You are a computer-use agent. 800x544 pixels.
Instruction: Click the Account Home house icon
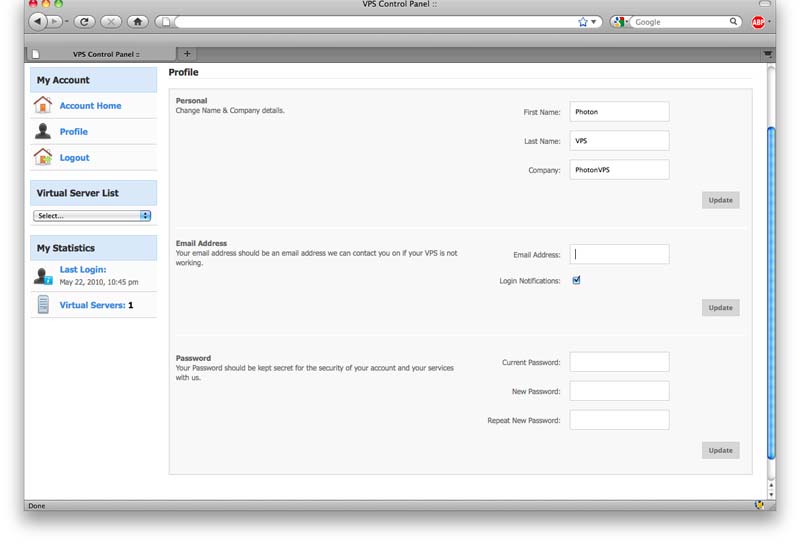click(x=43, y=105)
